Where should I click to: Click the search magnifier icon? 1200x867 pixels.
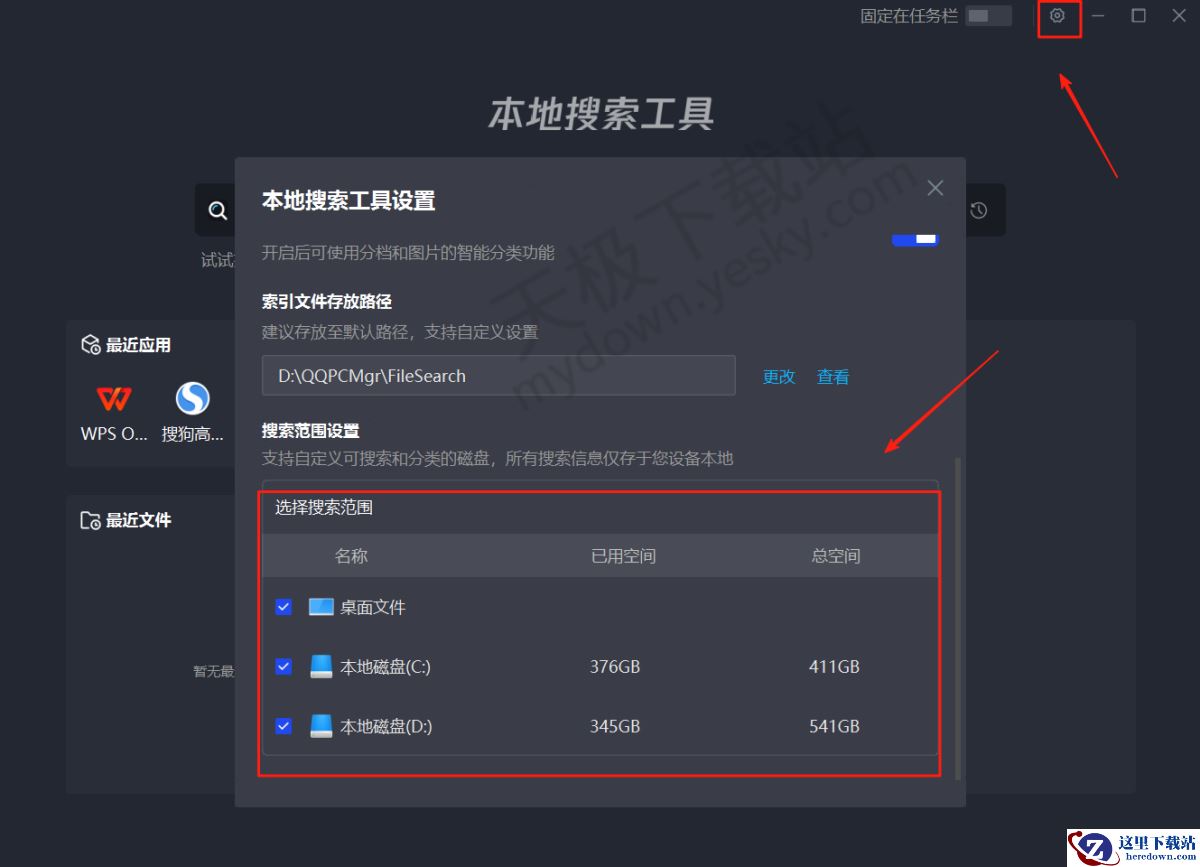point(217,210)
